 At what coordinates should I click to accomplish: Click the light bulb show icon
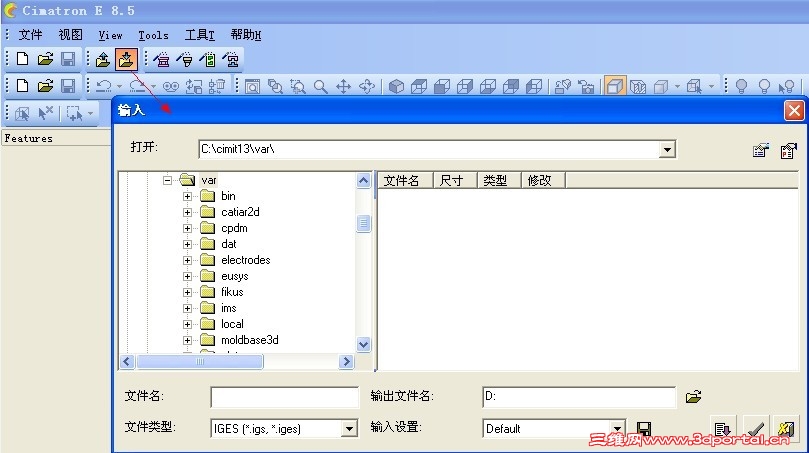click(x=741, y=86)
